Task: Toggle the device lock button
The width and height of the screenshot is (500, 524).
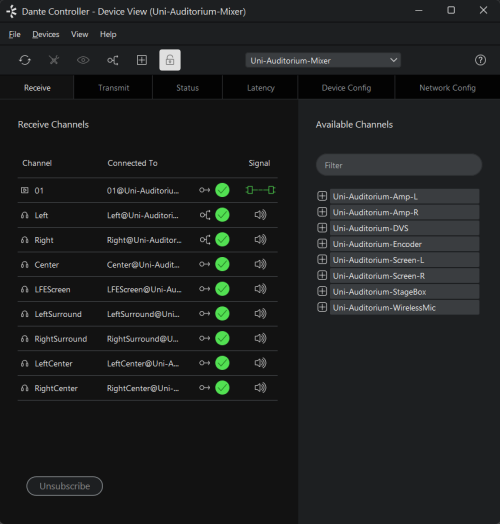Action: tap(170, 60)
